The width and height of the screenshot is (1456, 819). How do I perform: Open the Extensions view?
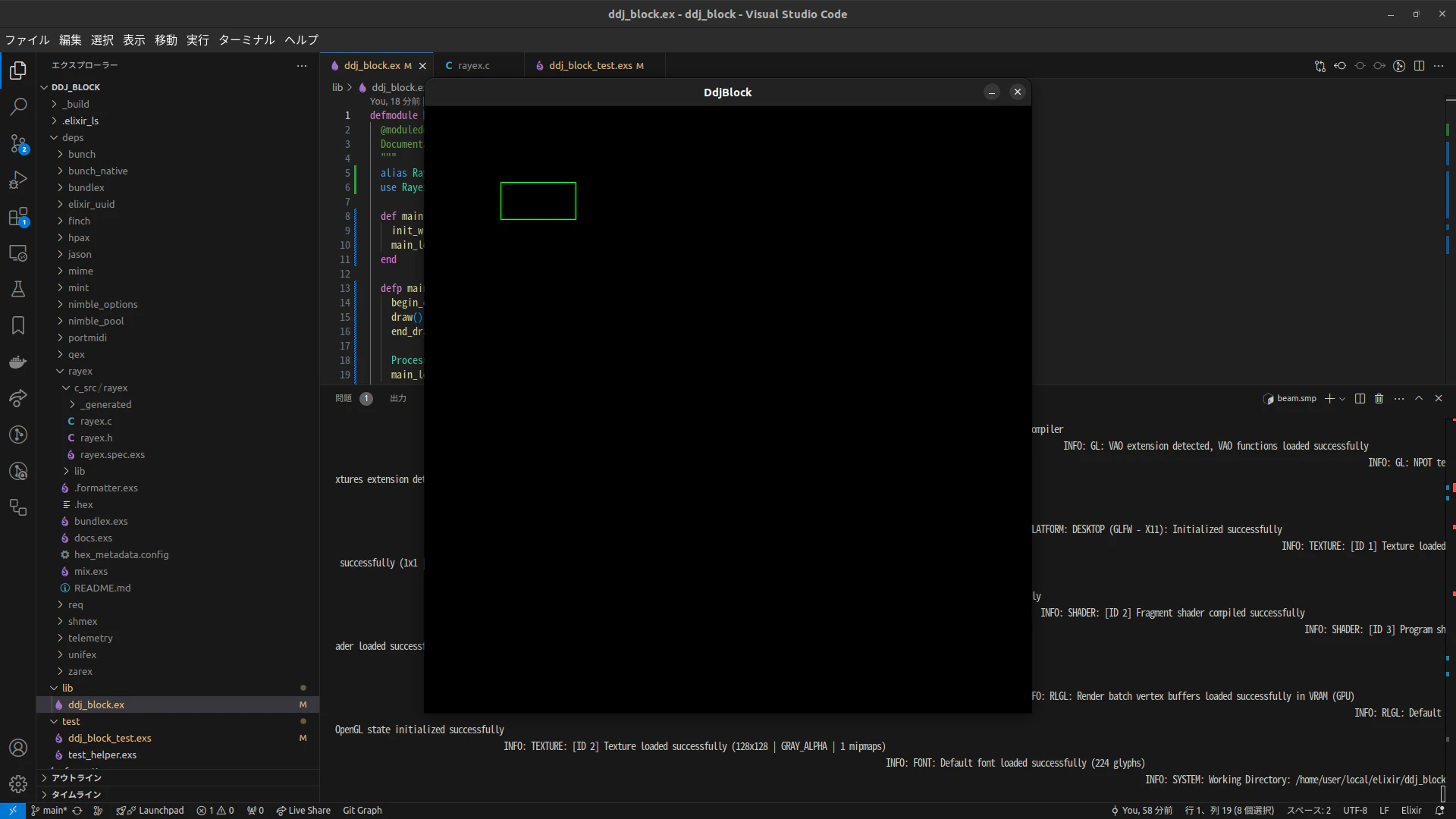pyautogui.click(x=18, y=217)
